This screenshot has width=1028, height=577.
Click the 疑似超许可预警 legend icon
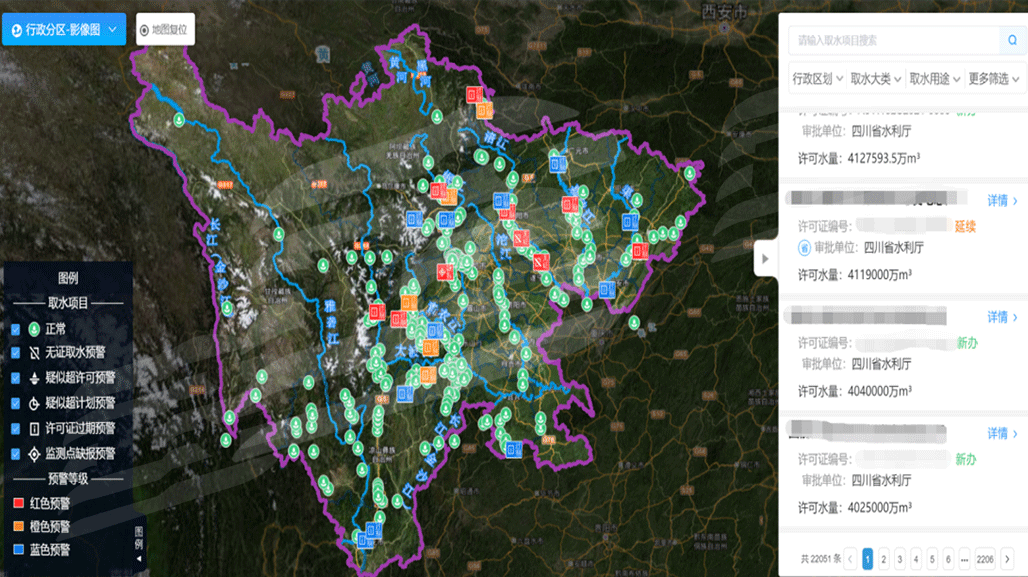tap(34, 378)
